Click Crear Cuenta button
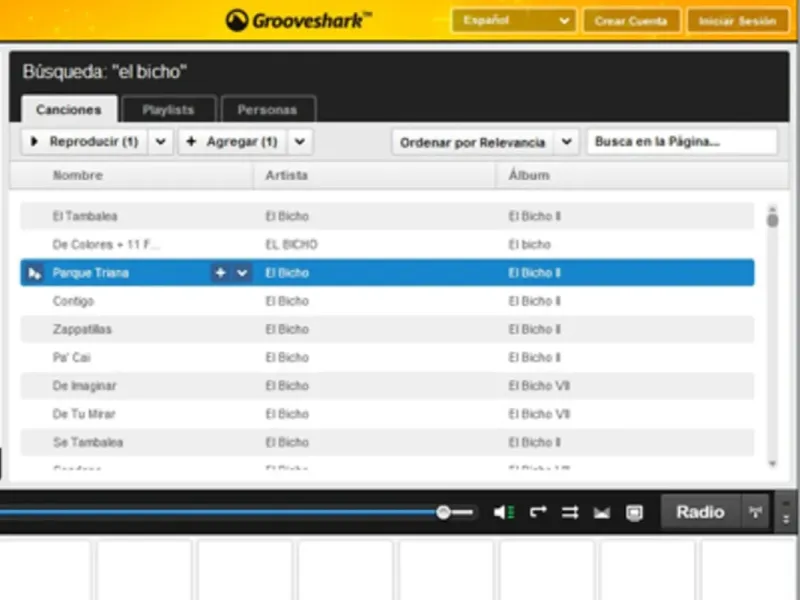Viewport: 800px width, 600px height. 631,21
